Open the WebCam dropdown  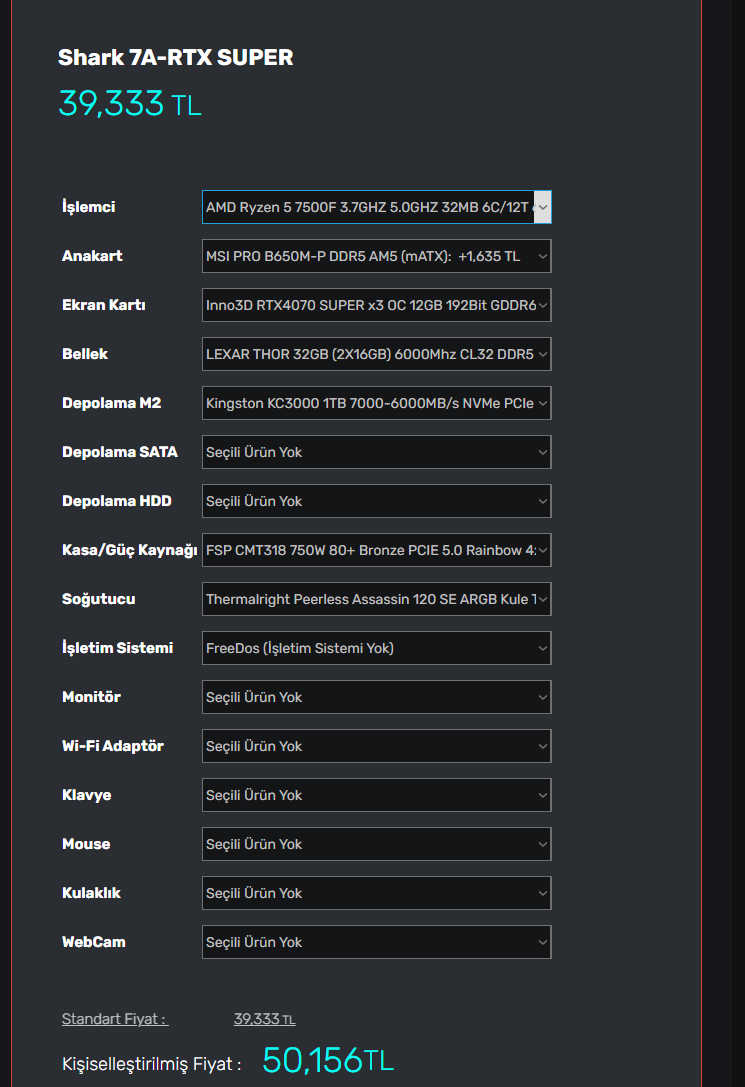point(376,942)
